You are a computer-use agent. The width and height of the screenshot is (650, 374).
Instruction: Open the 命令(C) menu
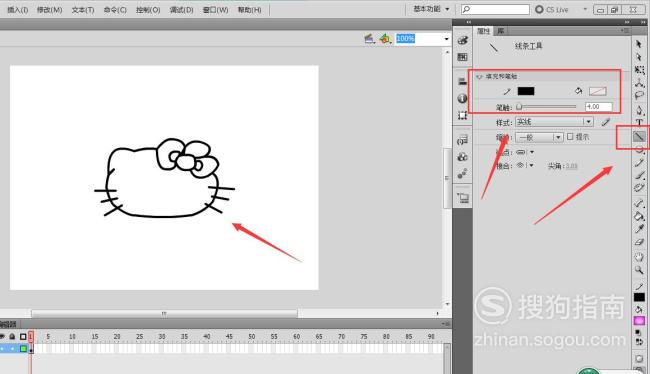coord(115,10)
